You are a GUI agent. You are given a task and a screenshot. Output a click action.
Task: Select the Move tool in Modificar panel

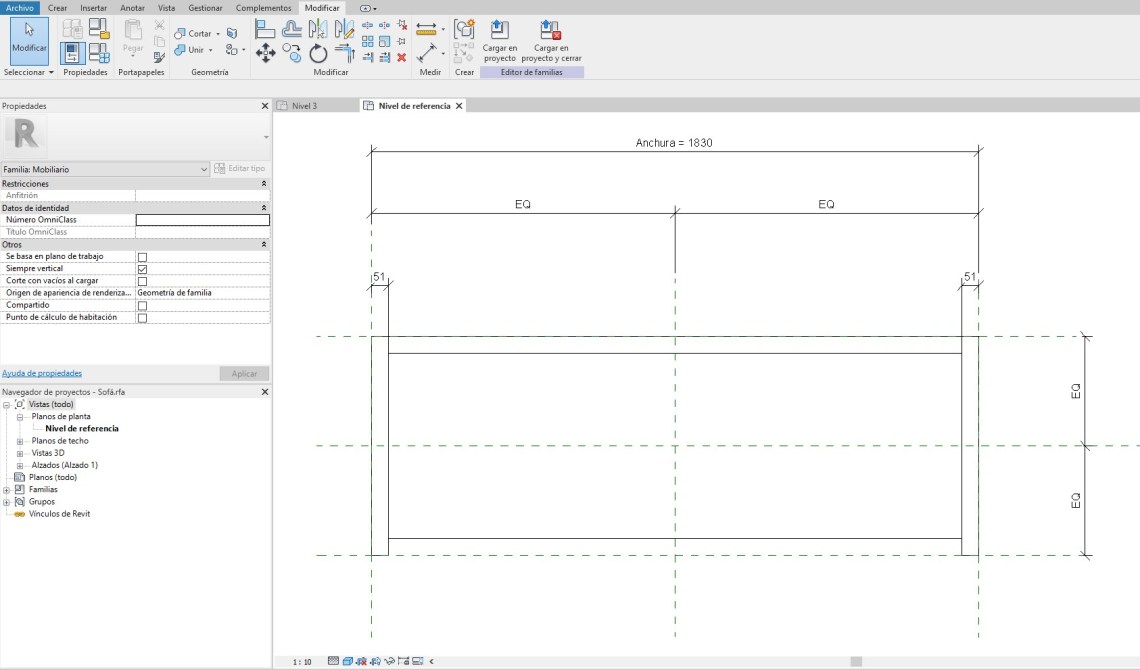(x=266, y=53)
